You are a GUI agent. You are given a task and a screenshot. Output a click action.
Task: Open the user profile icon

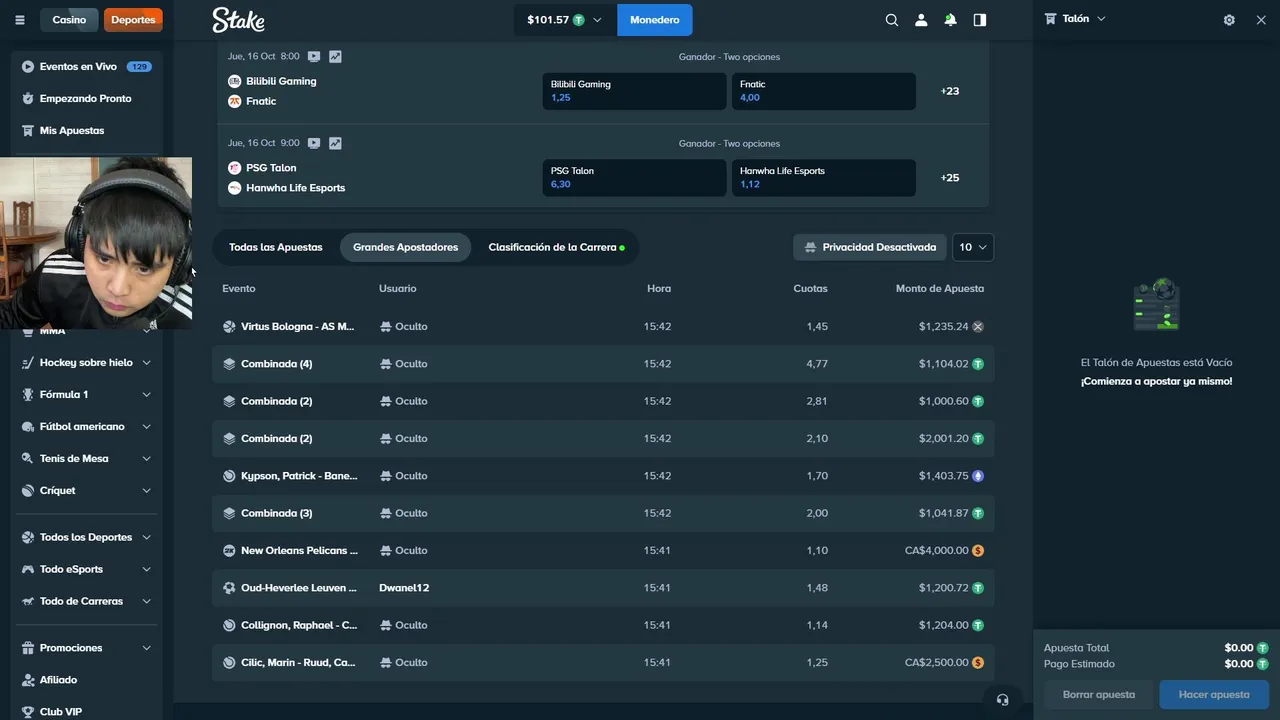pos(921,20)
